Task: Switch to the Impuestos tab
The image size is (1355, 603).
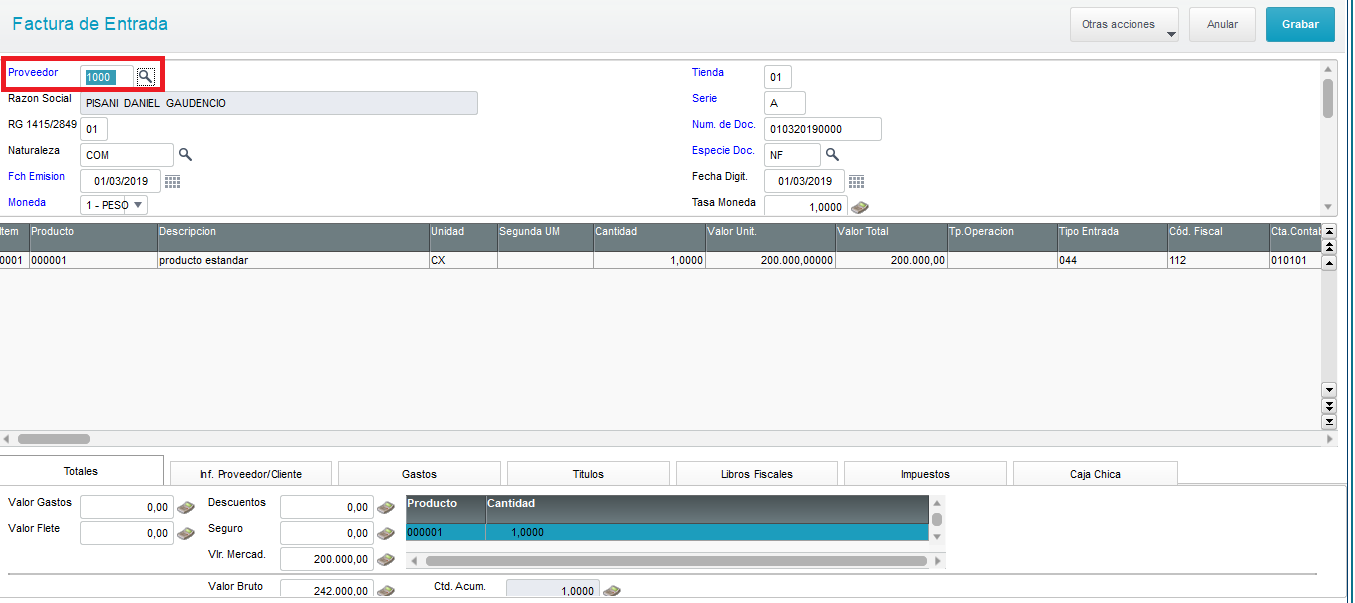Action: (925, 474)
